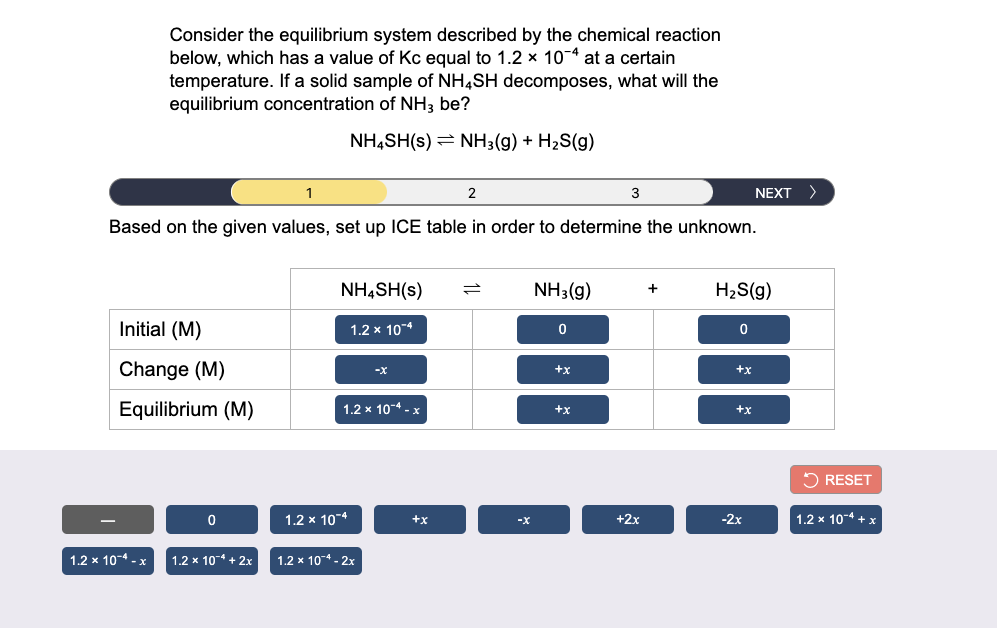Select the '1.2 × 10⁻⁴ + 2x' tile
This screenshot has height=628, width=997.
coord(211,561)
